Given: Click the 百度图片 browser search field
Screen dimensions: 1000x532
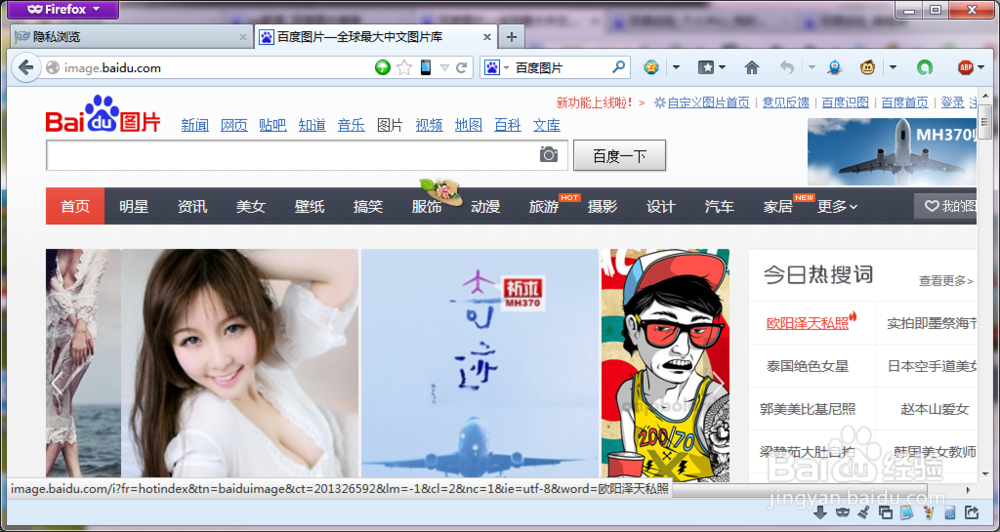Looking at the screenshot, I should pos(561,68).
